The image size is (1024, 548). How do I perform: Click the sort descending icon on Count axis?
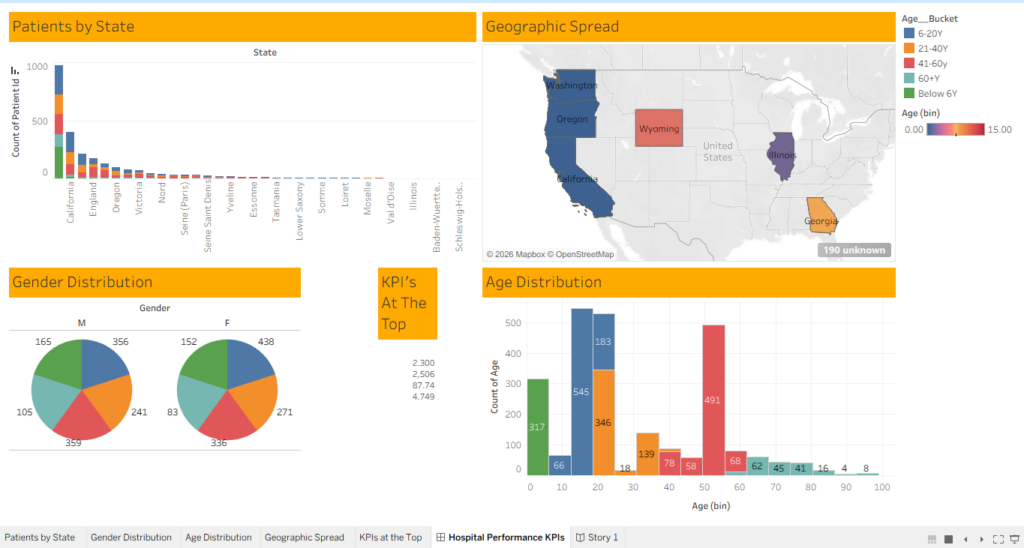pyautogui.click(x=14, y=70)
